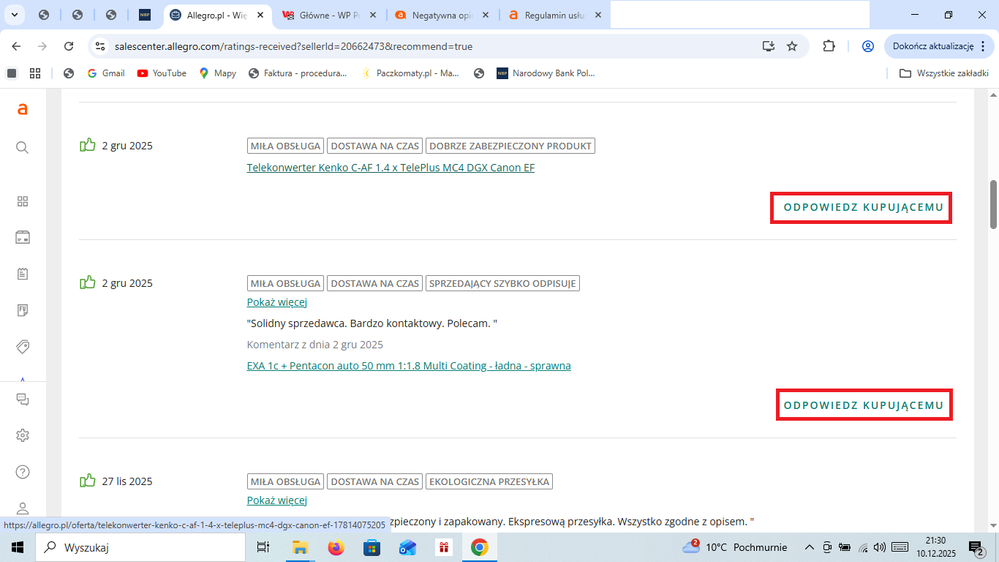
Task: Open search from the sidebar magnifier icon
Action: (22, 148)
